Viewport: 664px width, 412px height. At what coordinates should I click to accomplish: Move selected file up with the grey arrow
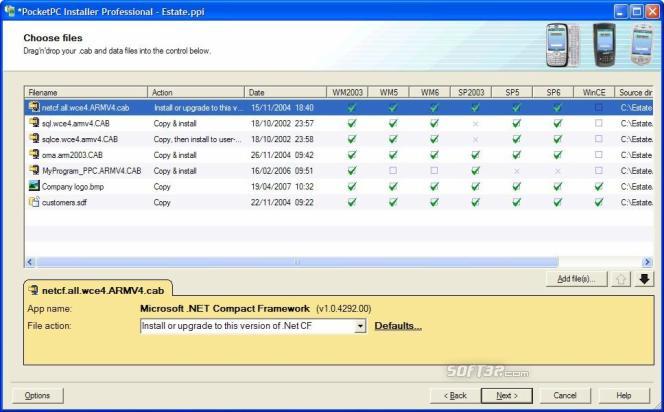[x=621, y=279]
